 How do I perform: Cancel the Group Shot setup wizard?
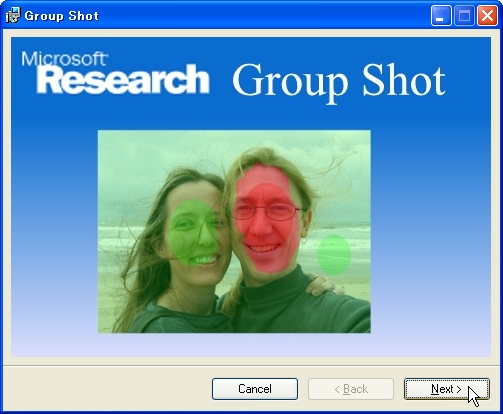(x=255, y=389)
